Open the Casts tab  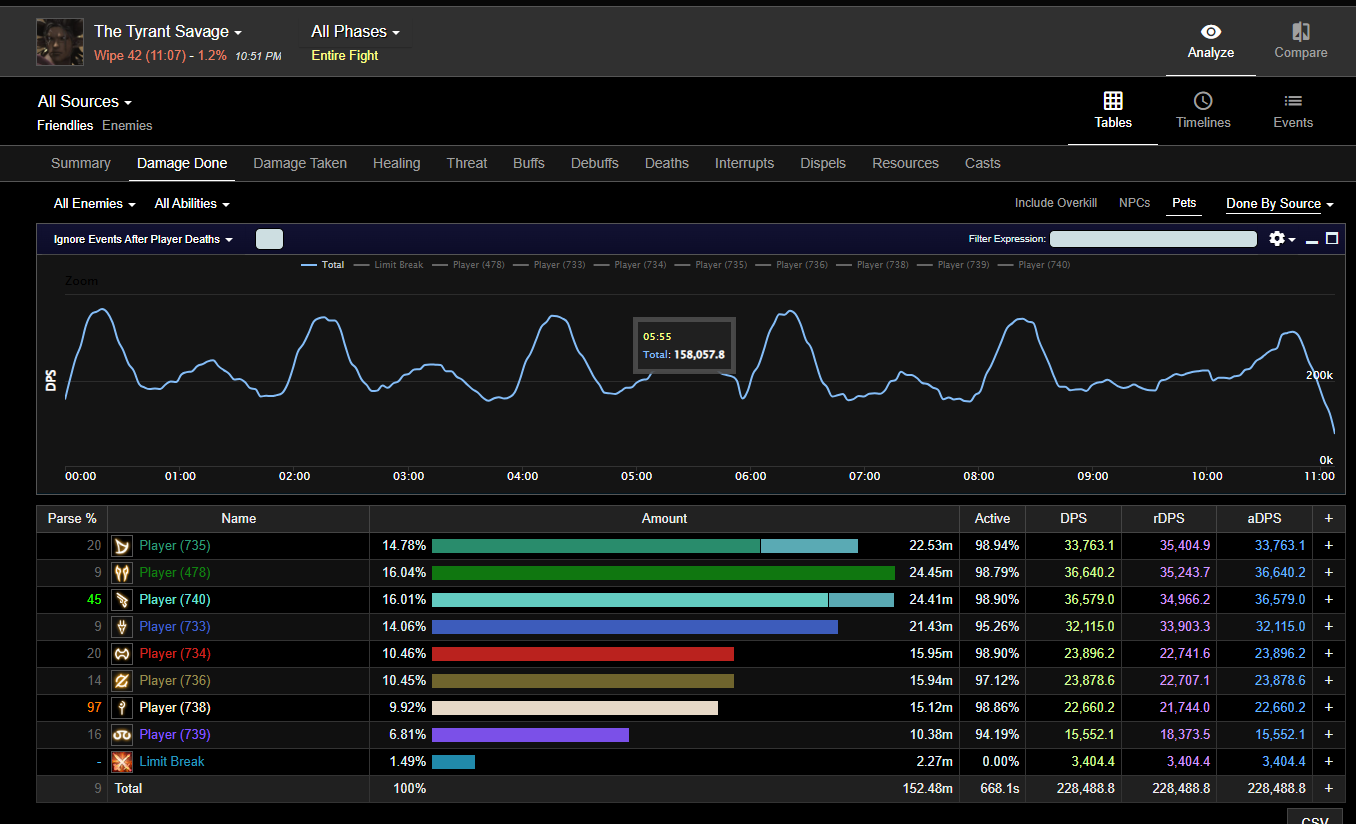click(x=983, y=163)
